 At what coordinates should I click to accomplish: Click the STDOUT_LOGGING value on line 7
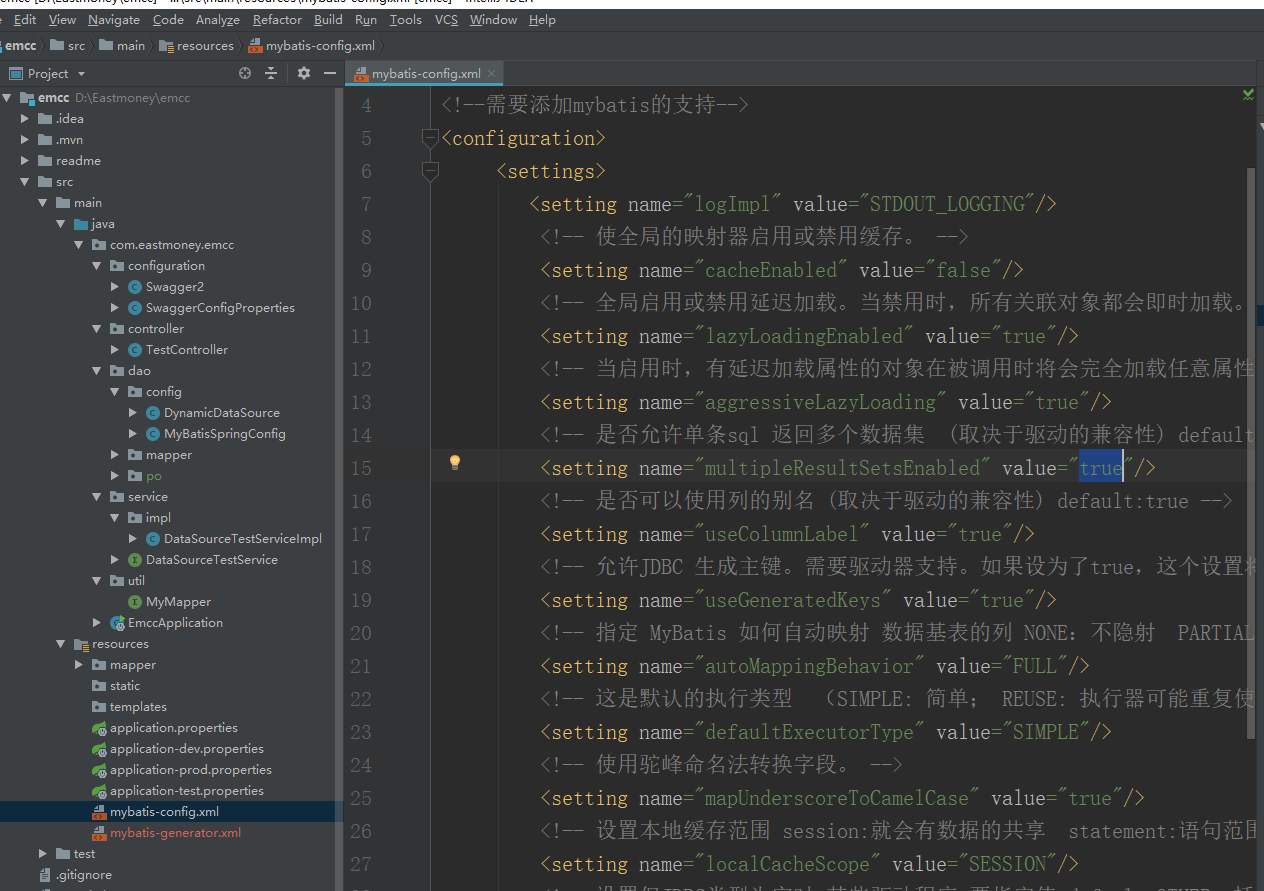(947, 204)
